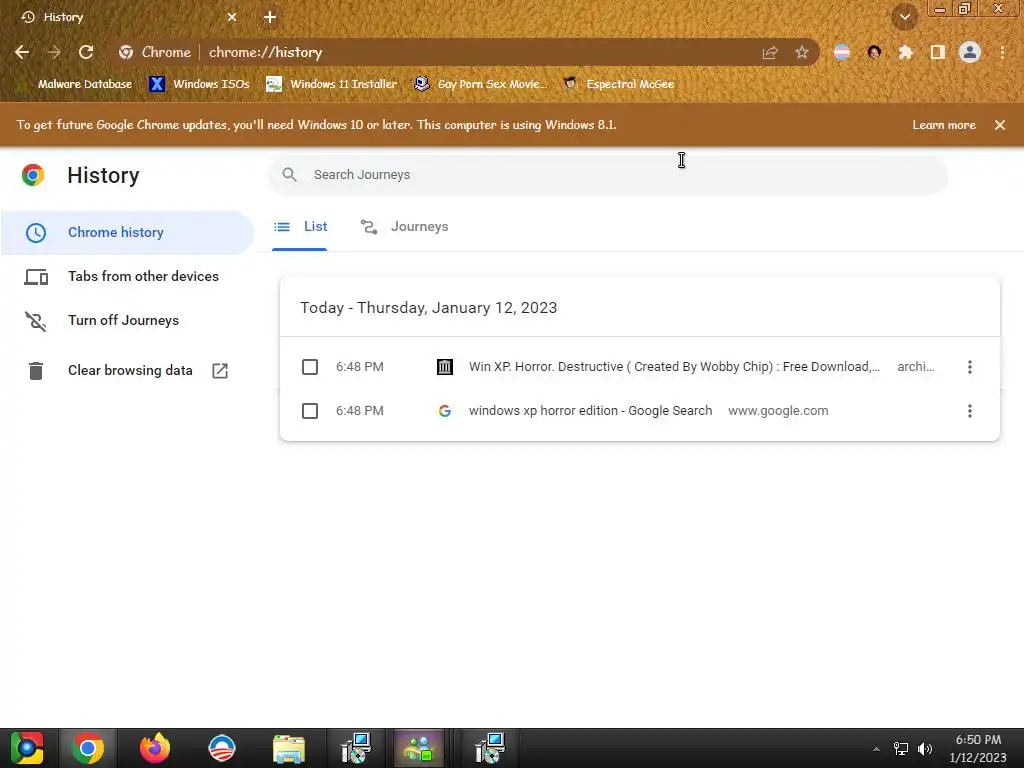Click Turn off Journeys
Screen dimensions: 1024x768
tap(127, 320)
